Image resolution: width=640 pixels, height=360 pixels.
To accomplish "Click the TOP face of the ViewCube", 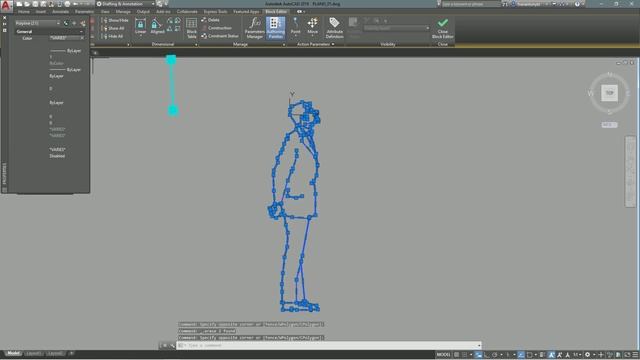I will [x=609, y=93].
